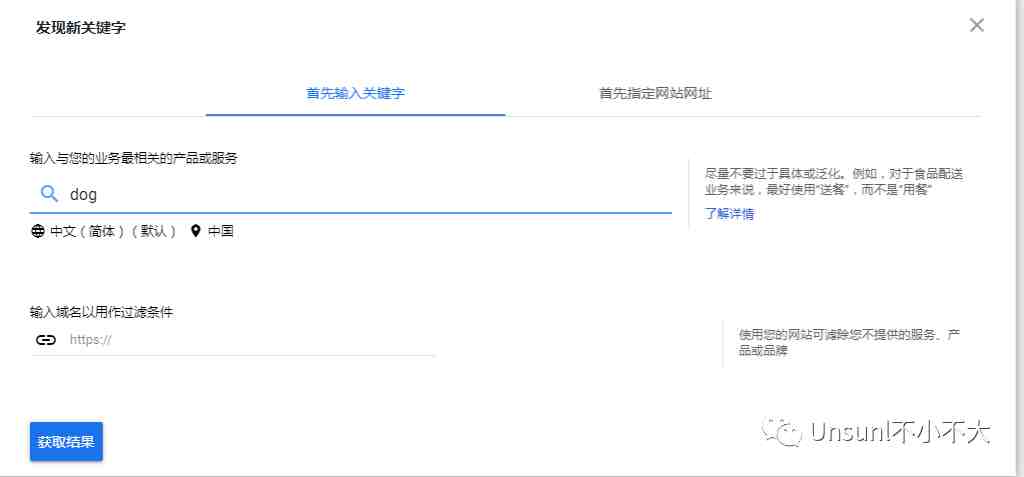Click the 获取结果 button
This screenshot has width=1024, height=477.
[x=67, y=442]
